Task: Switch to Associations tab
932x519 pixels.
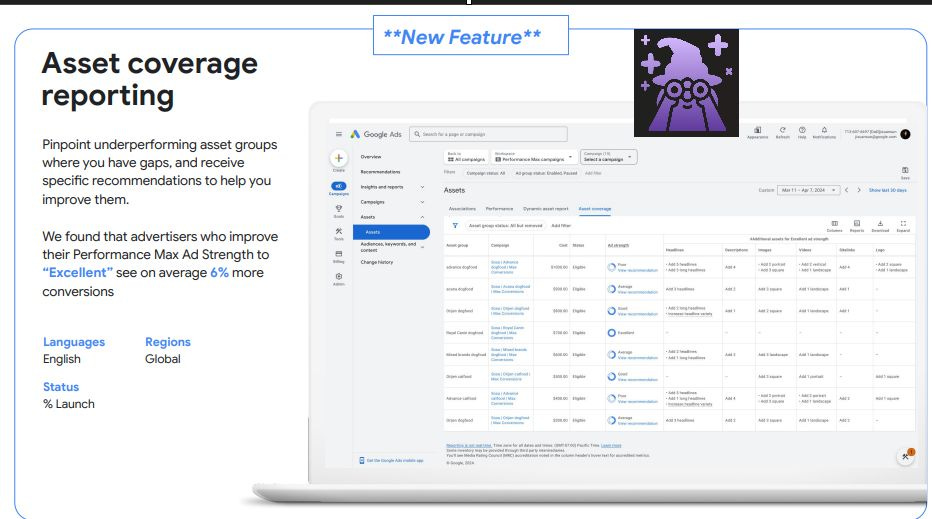Action: (462, 209)
